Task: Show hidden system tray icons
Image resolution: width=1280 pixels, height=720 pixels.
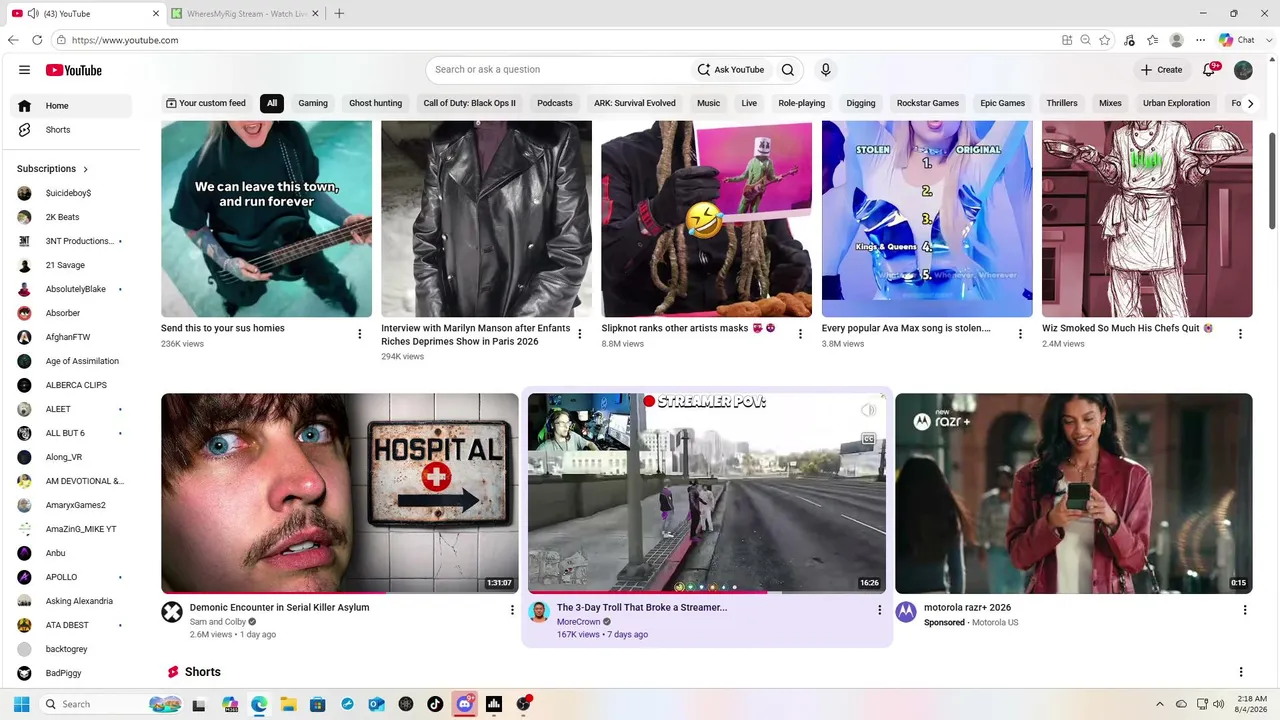Action: point(1160,704)
